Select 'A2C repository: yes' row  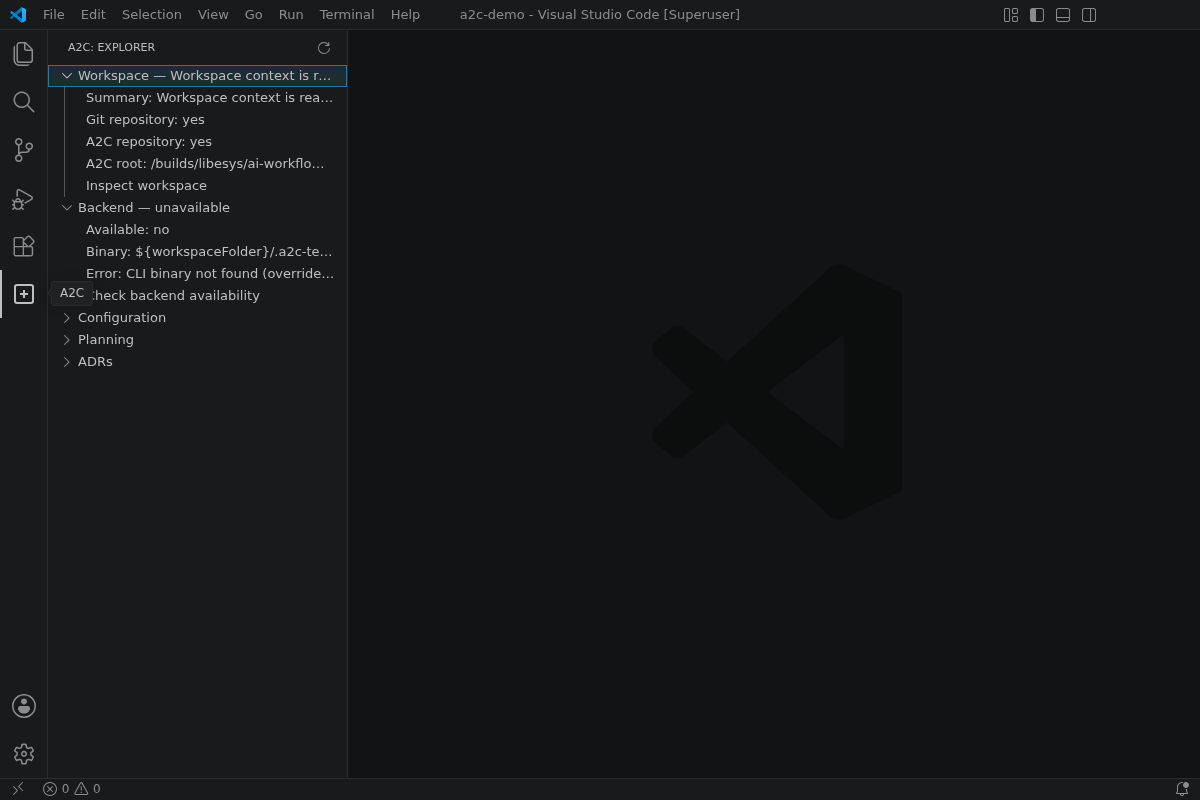(197, 142)
